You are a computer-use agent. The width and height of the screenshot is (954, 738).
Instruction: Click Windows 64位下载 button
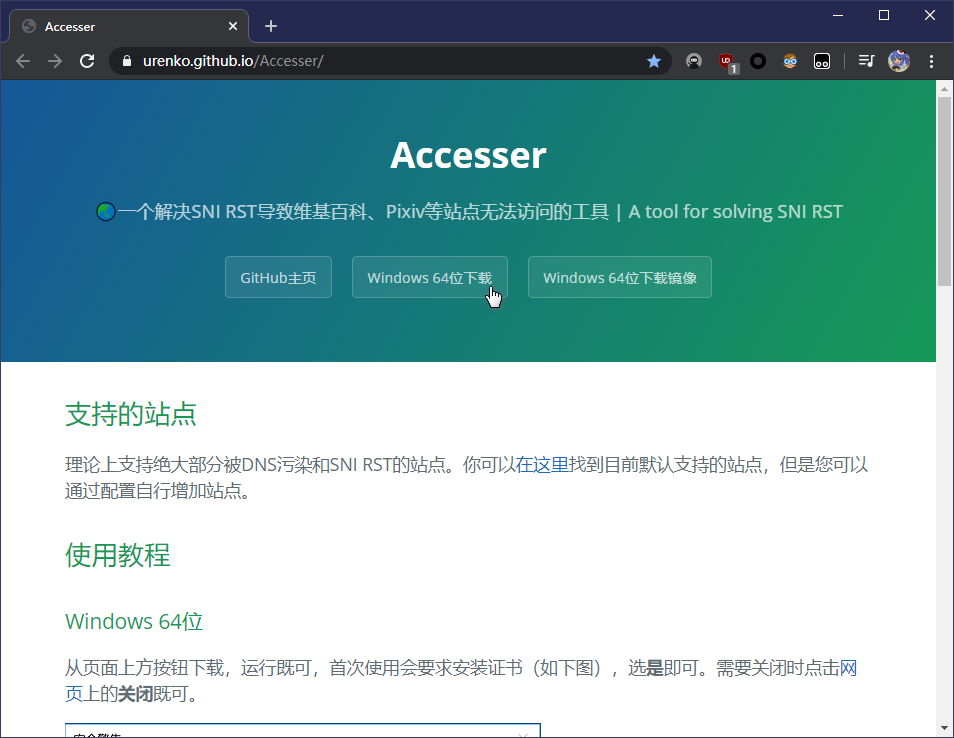(x=430, y=277)
